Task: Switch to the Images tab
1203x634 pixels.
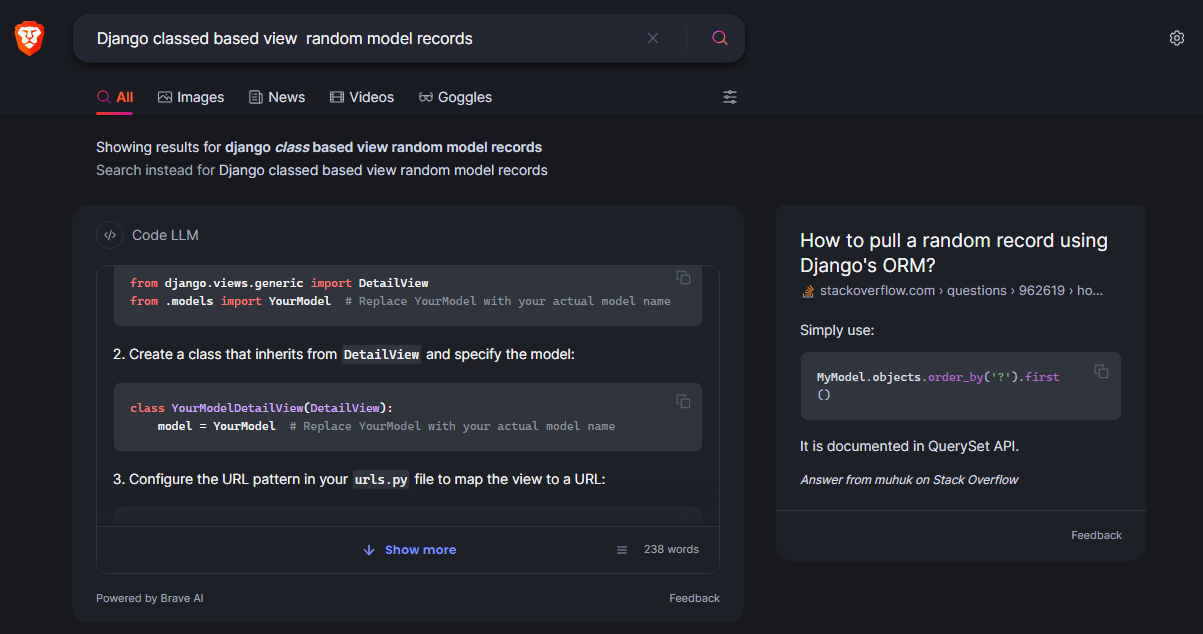Action: point(191,97)
